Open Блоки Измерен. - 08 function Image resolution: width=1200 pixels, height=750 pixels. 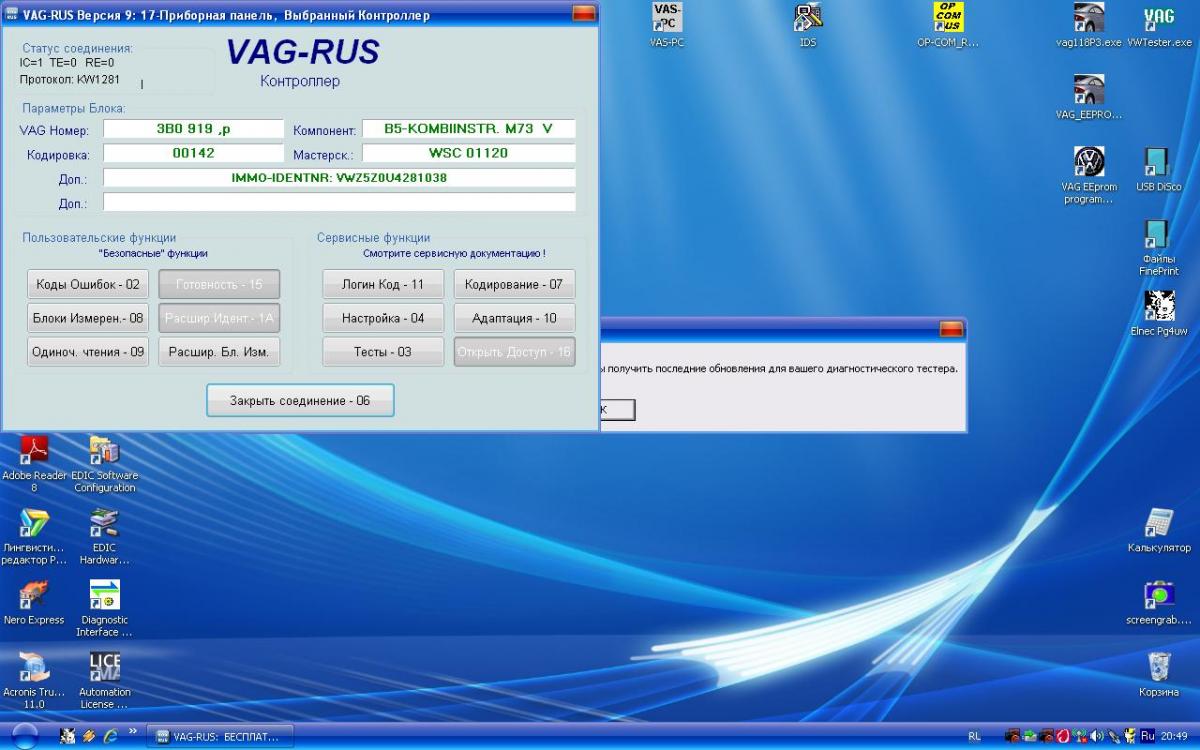pos(88,318)
